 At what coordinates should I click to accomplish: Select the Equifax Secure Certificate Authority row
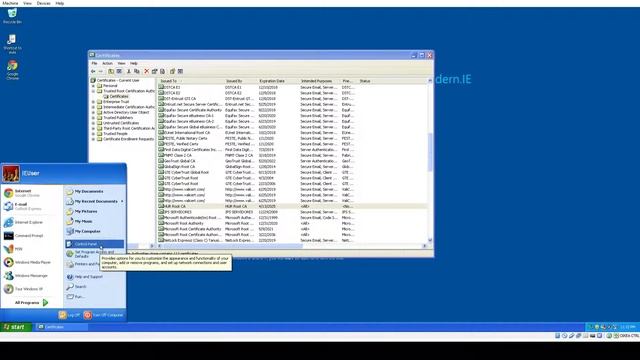(x=293, y=110)
